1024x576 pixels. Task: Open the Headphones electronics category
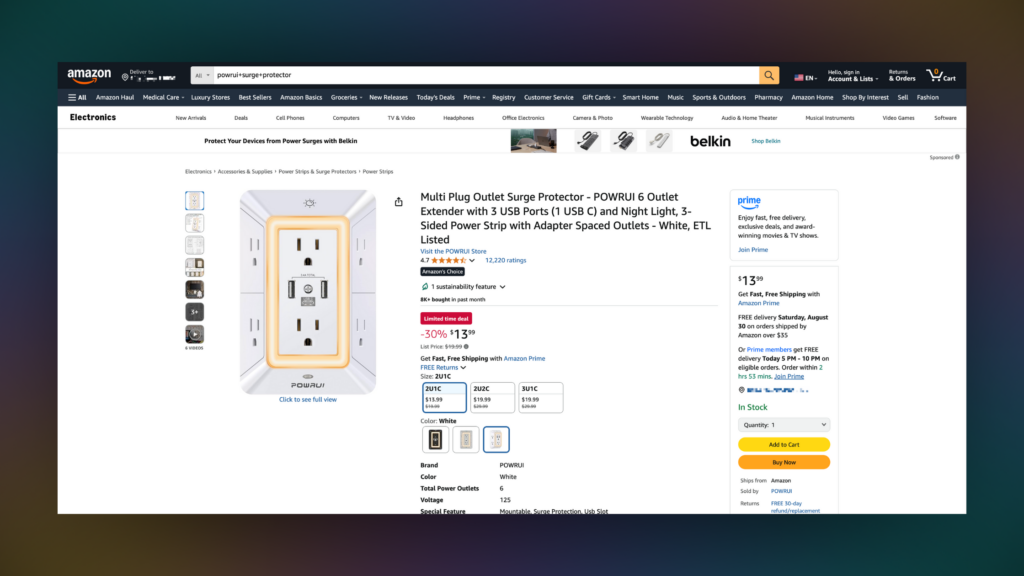click(458, 118)
